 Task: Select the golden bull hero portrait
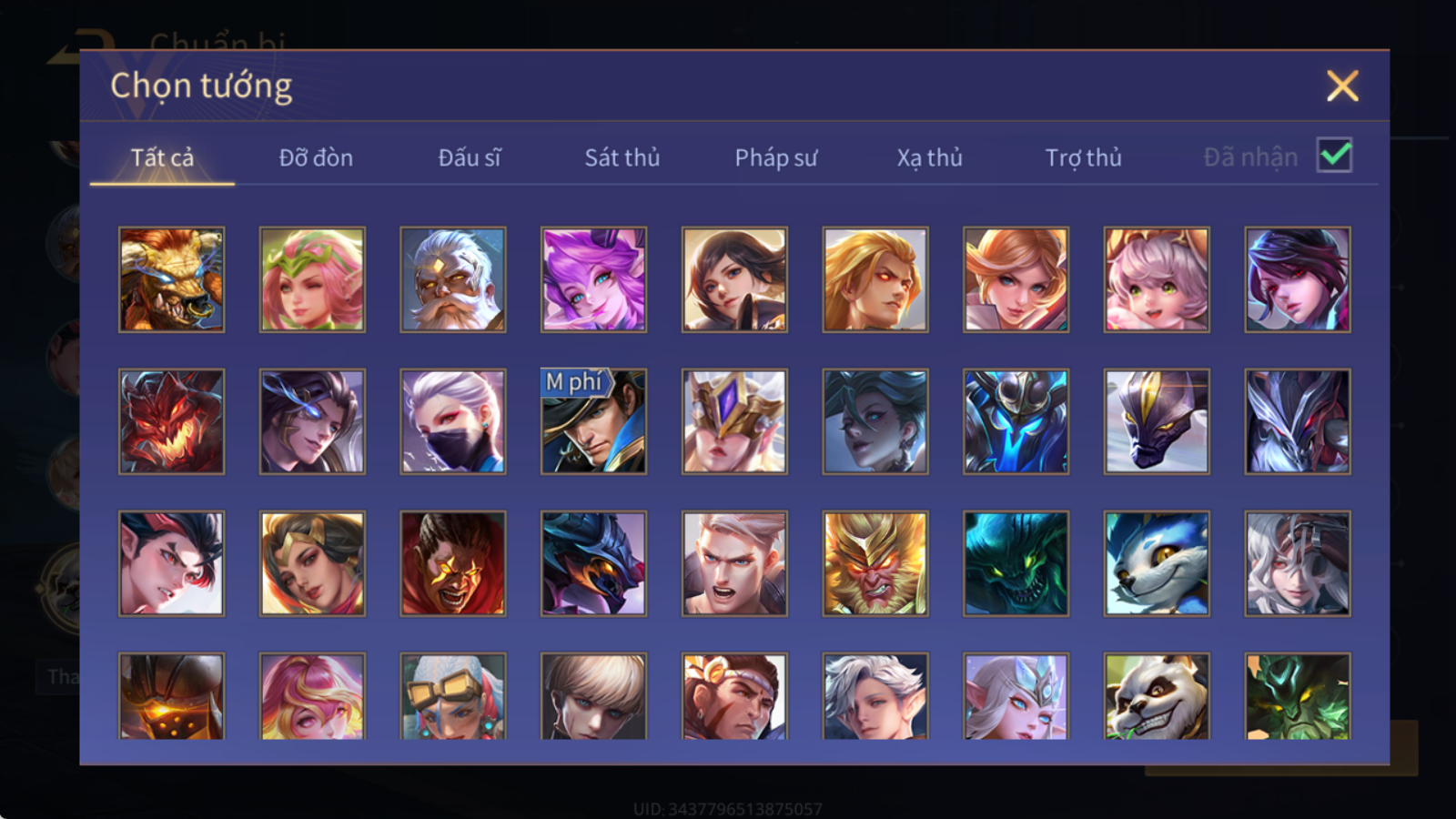coord(171,279)
